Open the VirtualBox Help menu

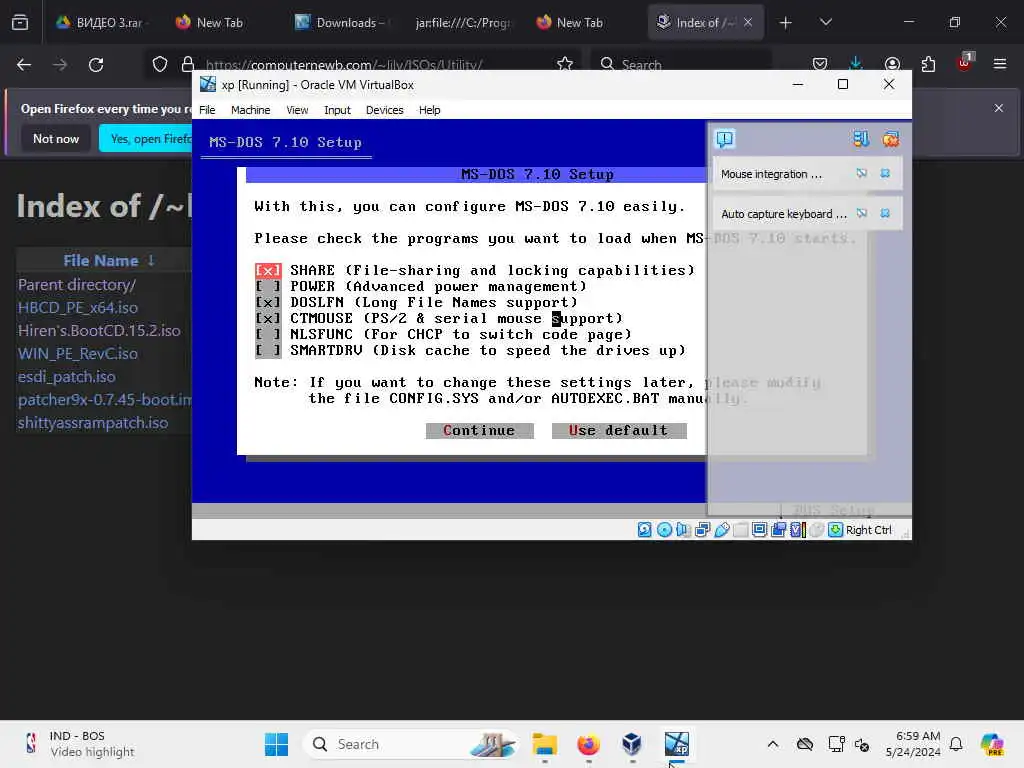(429, 110)
